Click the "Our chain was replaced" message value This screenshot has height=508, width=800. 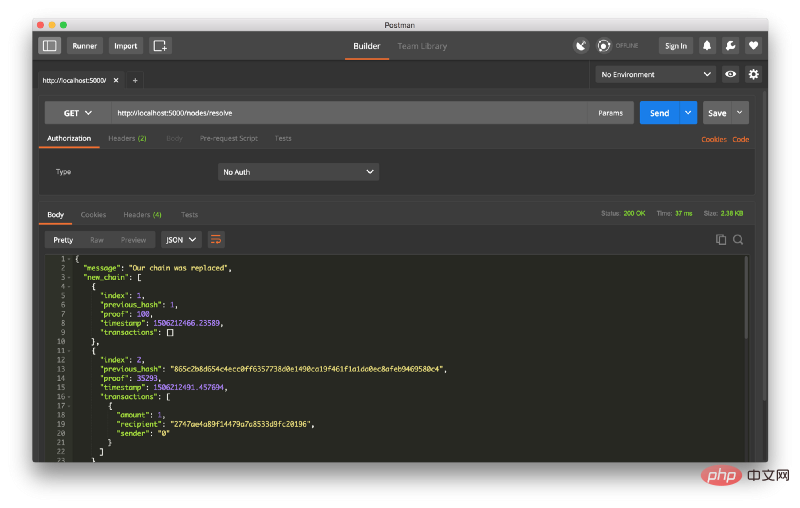click(x=178, y=268)
